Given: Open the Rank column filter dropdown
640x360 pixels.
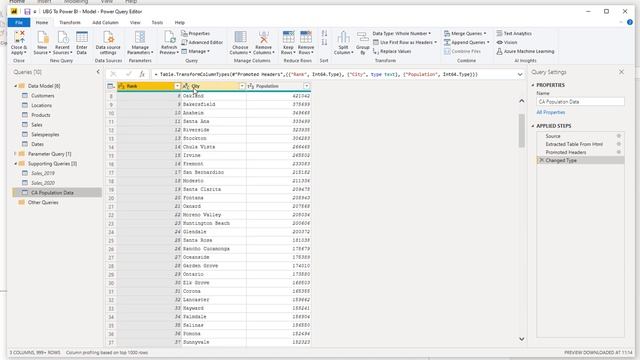Looking at the screenshot, I should pyautogui.click(x=177, y=86).
